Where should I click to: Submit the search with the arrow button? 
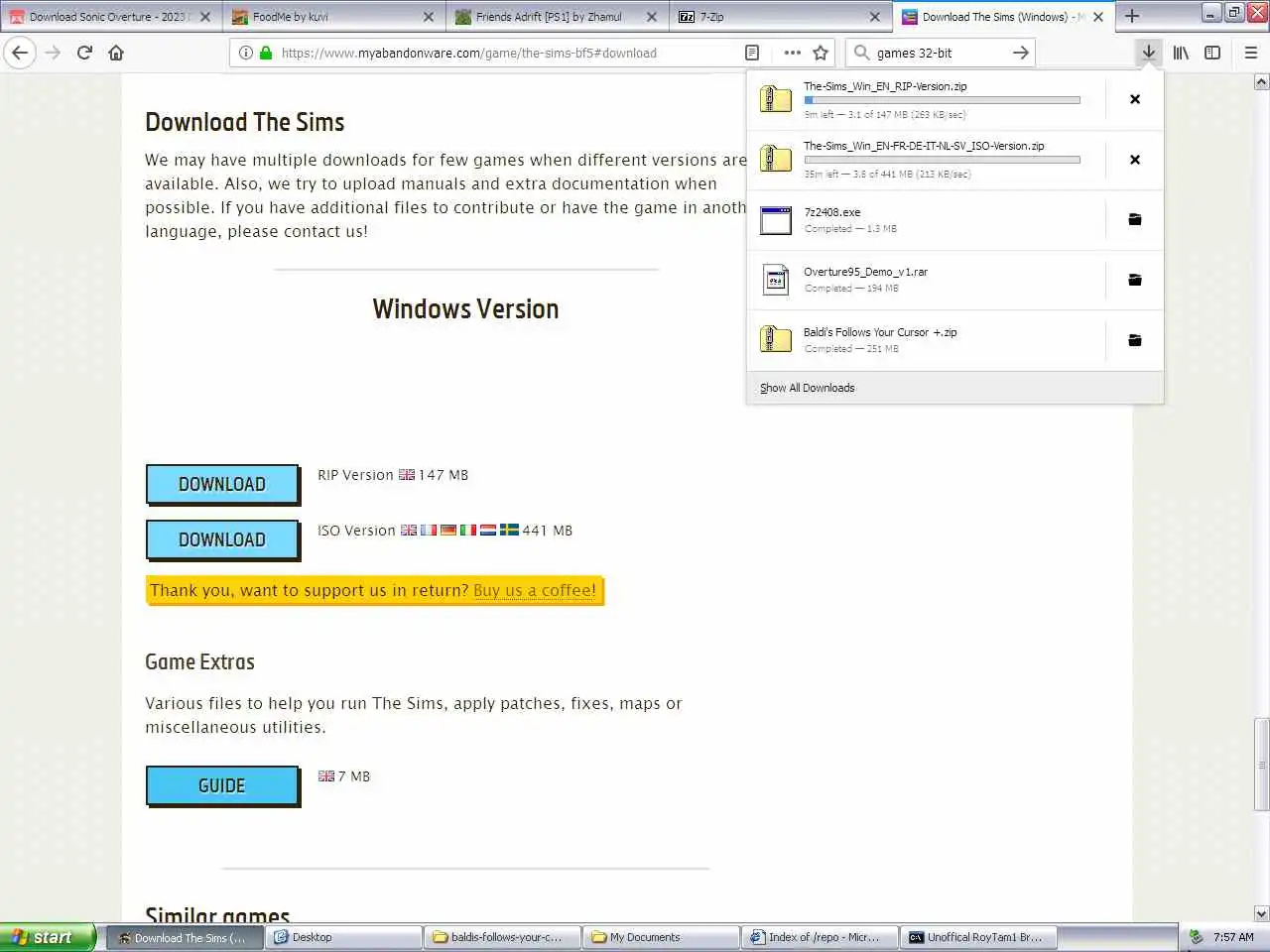click(1020, 53)
